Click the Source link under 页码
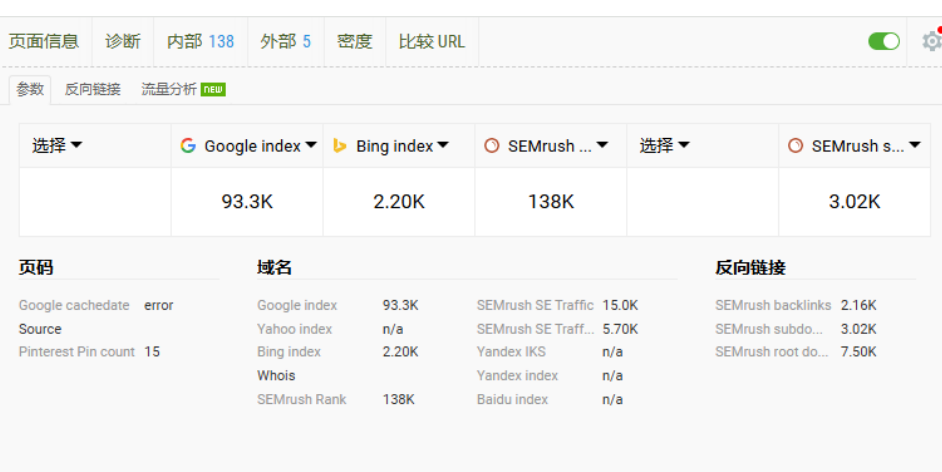This screenshot has width=942, height=472. pos(40,329)
